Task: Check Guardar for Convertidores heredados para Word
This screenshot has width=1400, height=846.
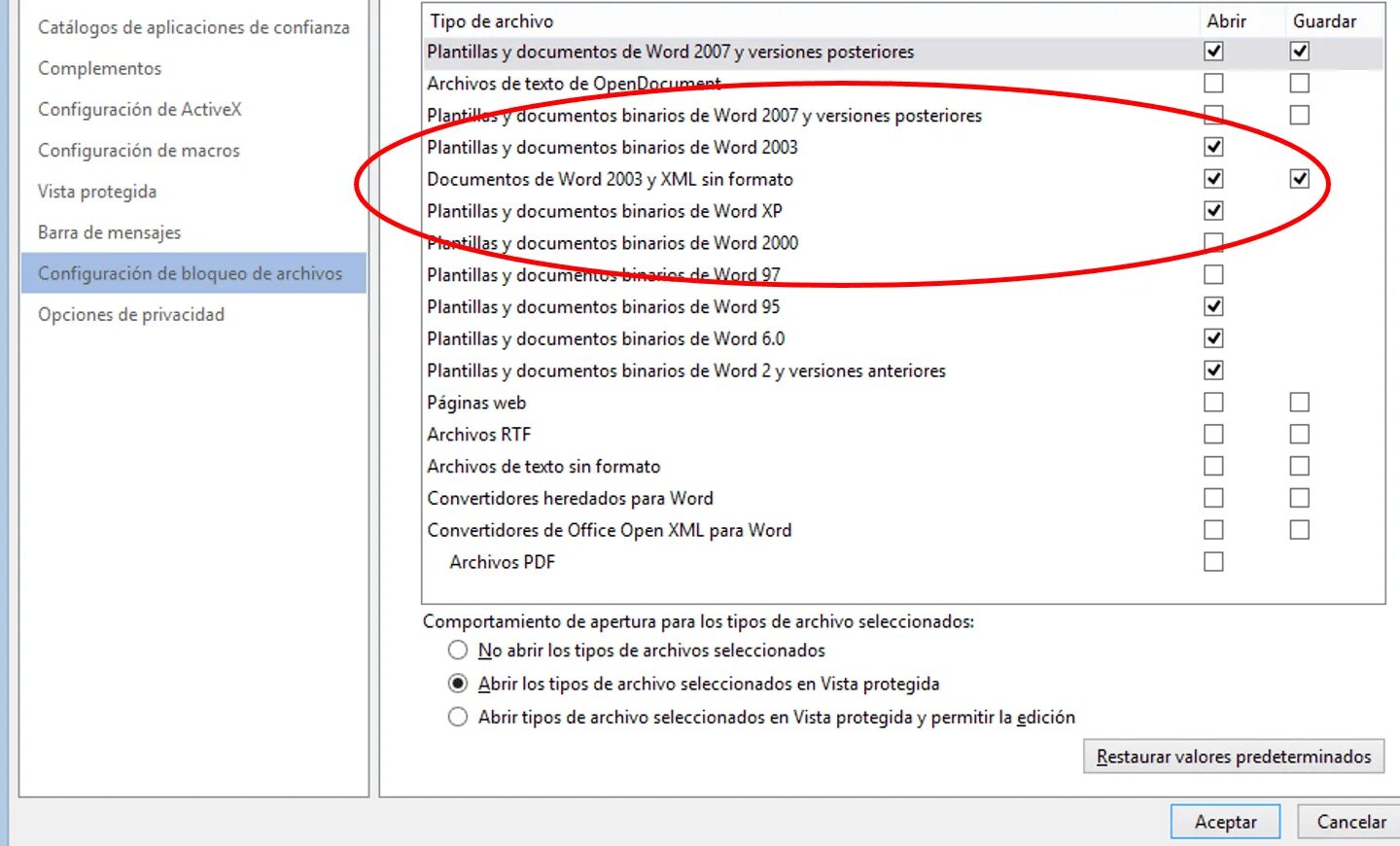Action: (1300, 498)
